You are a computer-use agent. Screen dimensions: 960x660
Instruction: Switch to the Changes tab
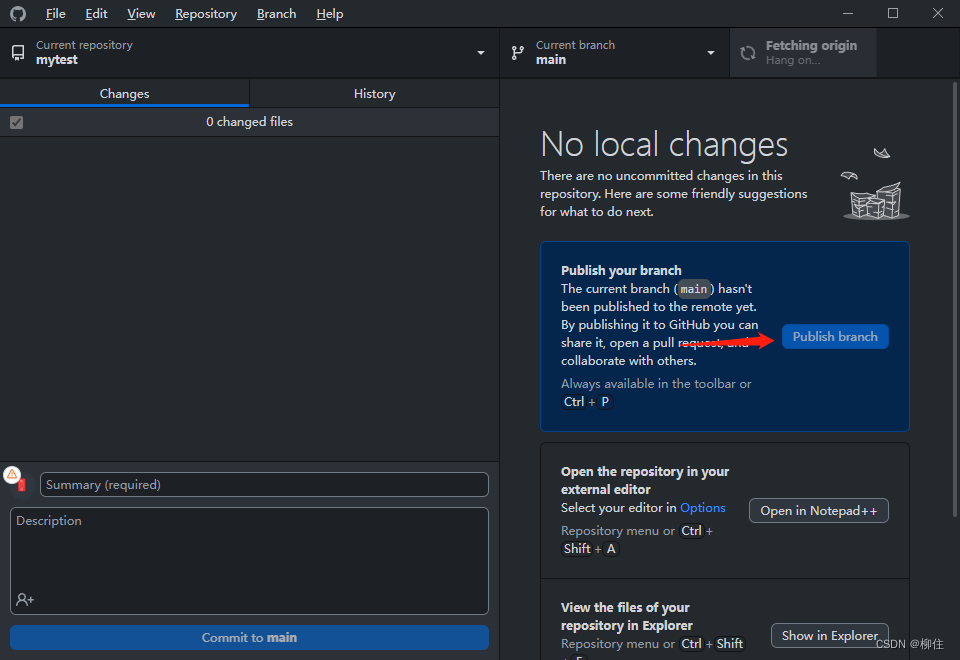coord(124,94)
